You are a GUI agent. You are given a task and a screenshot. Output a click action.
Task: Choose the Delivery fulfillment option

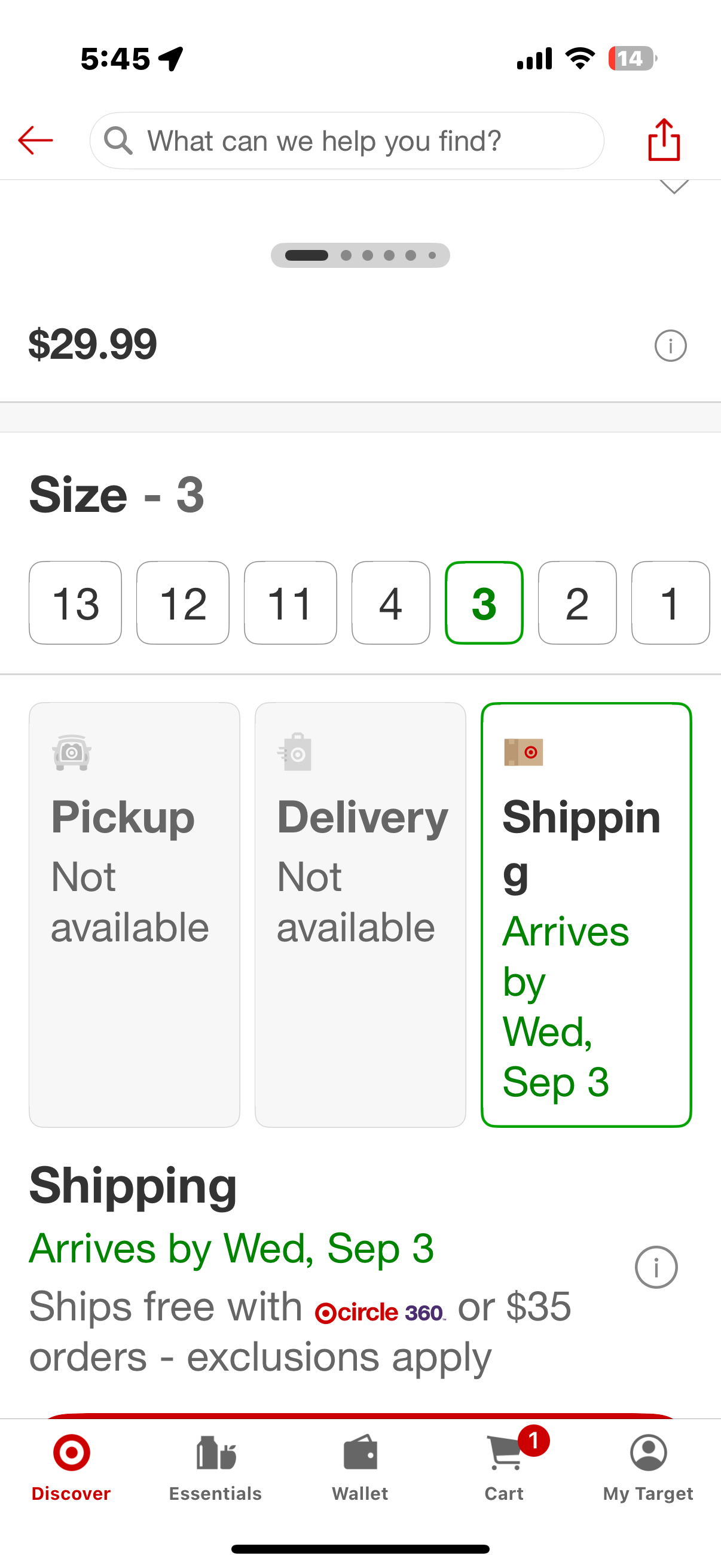[360, 914]
